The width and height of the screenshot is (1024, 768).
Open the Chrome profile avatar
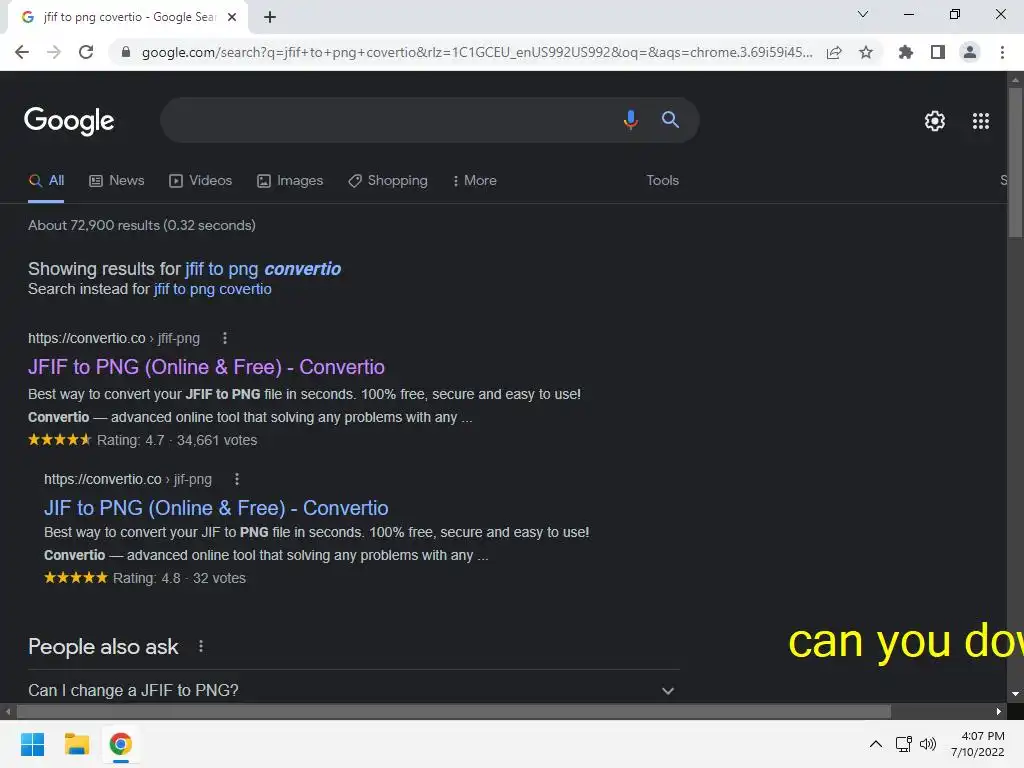[970, 52]
